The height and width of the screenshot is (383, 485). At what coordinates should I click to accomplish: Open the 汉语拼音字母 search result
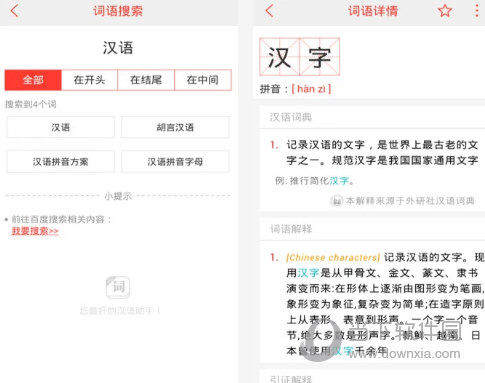pos(175,162)
